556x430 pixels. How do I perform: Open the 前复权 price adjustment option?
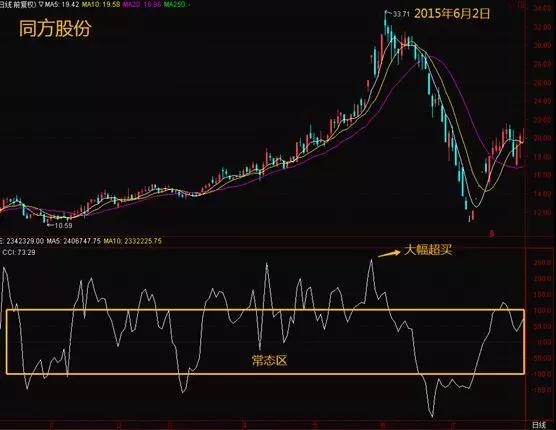click(23, 5)
